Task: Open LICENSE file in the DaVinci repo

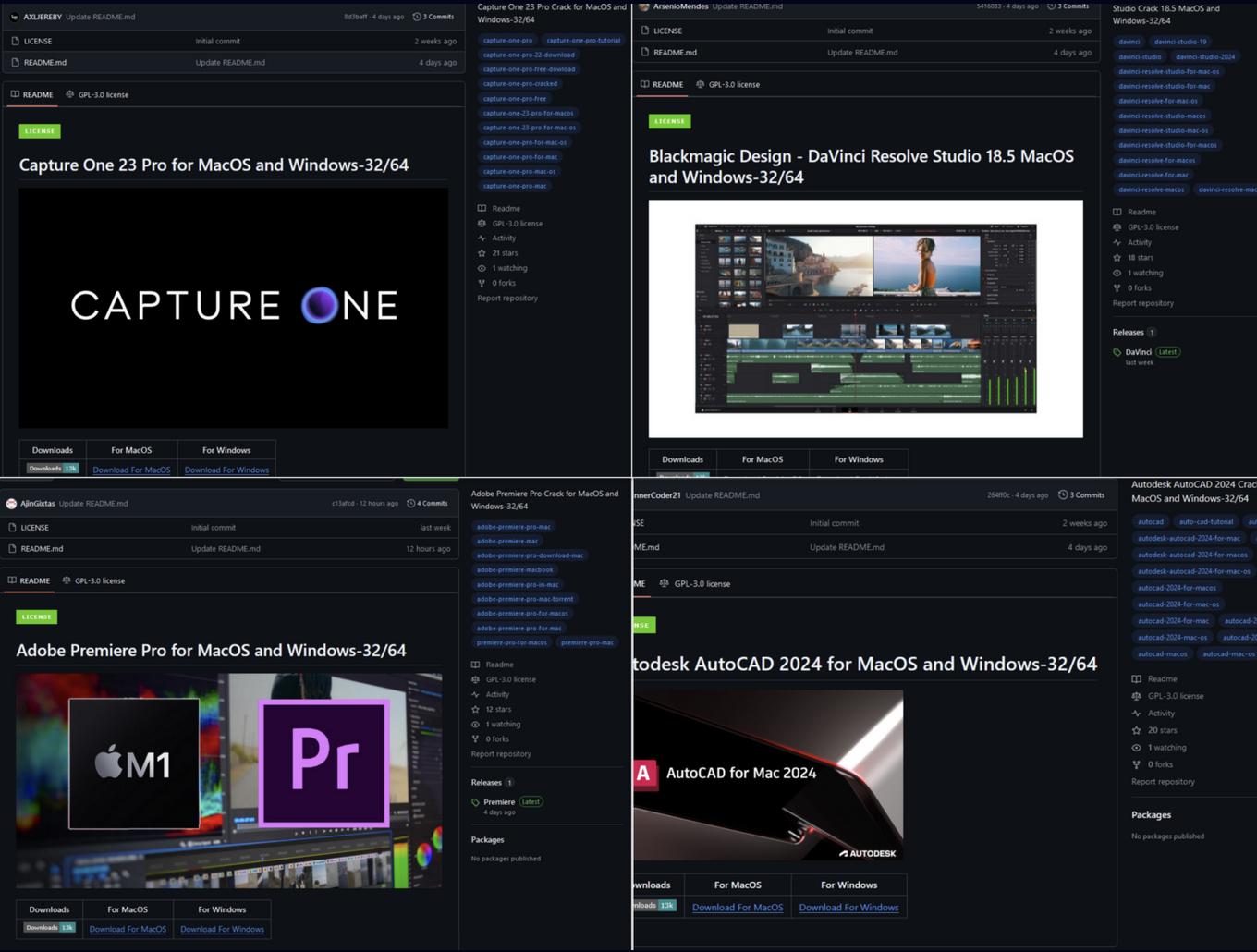Action: click(667, 31)
